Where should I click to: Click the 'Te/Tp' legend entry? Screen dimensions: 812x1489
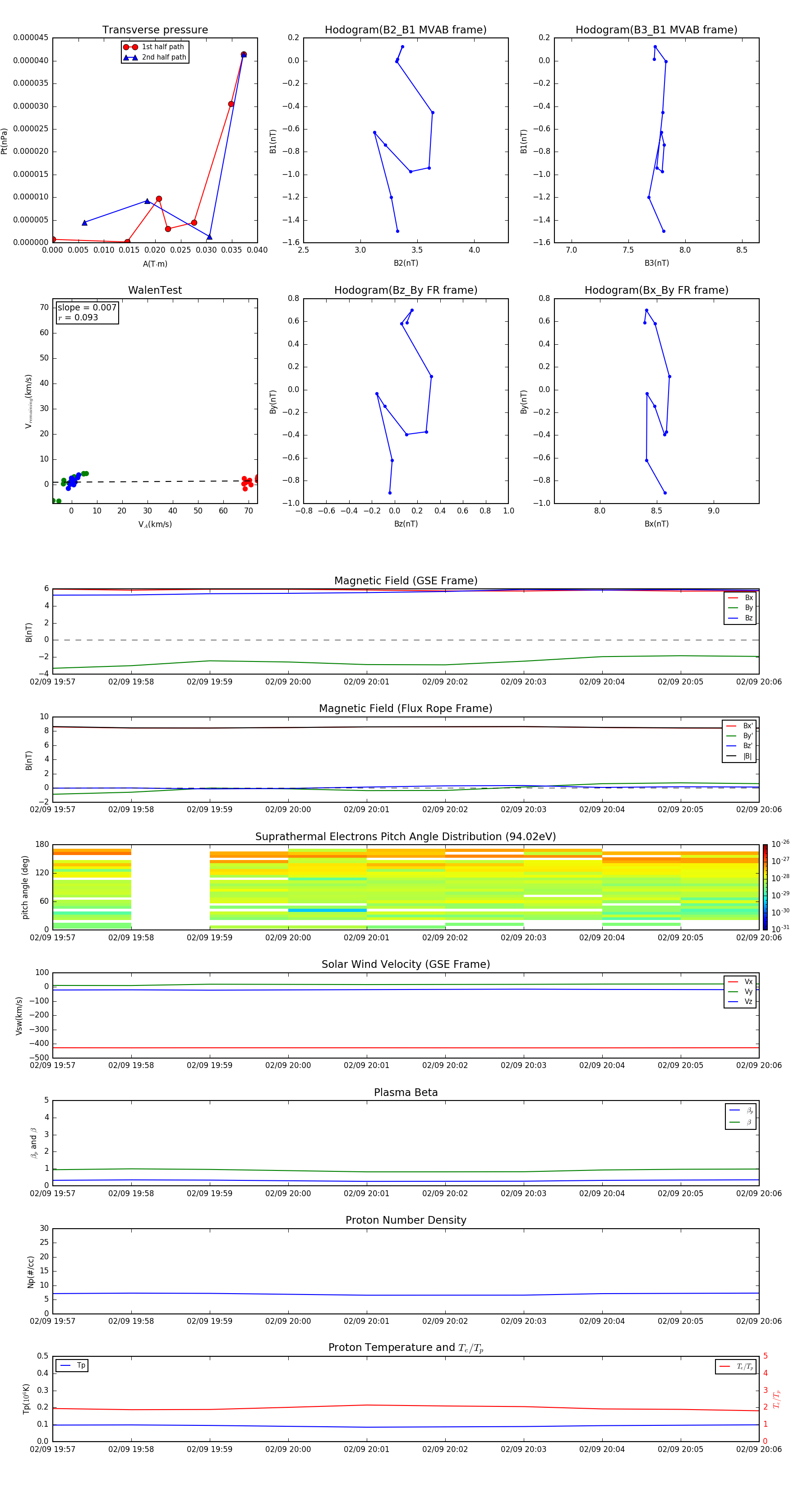736,1366
